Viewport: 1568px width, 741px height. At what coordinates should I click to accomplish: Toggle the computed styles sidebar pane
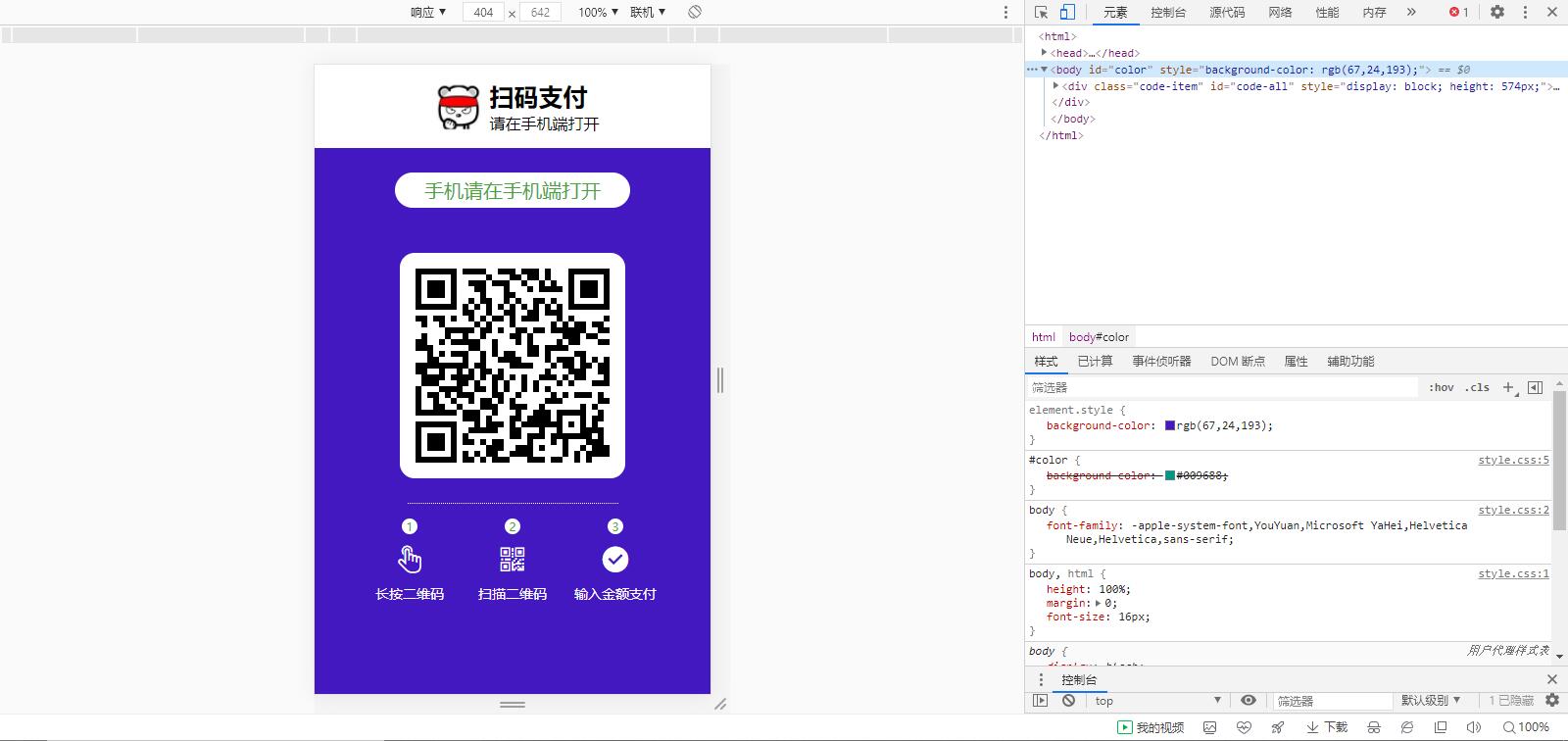tap(1535, 387)
